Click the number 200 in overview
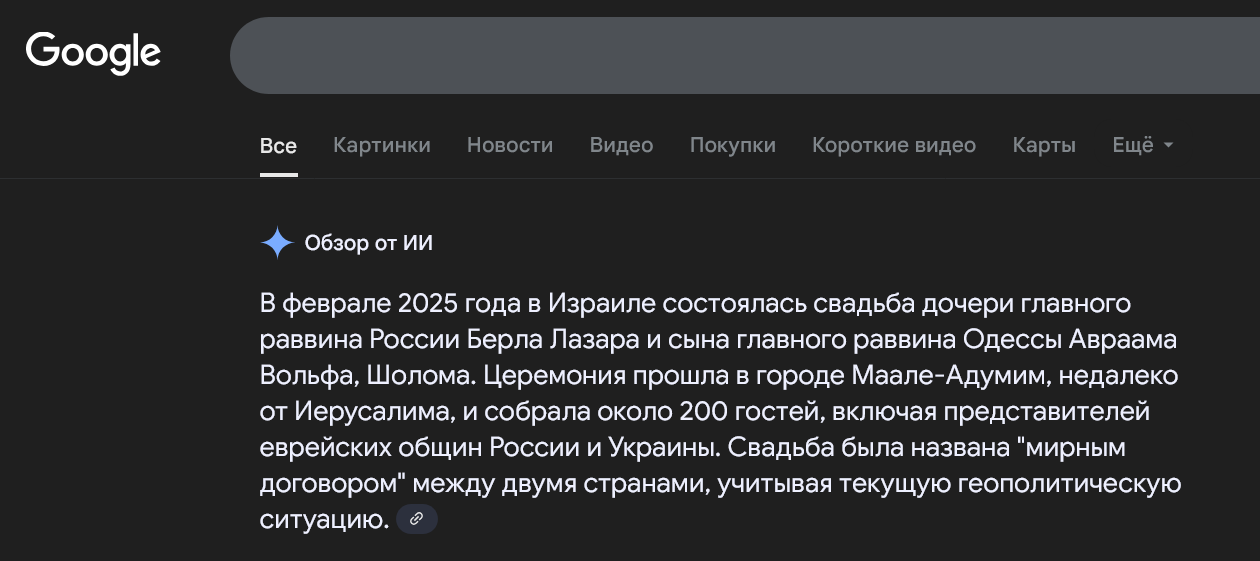Viewport: 1260px width, 561px height. [702, 412]
